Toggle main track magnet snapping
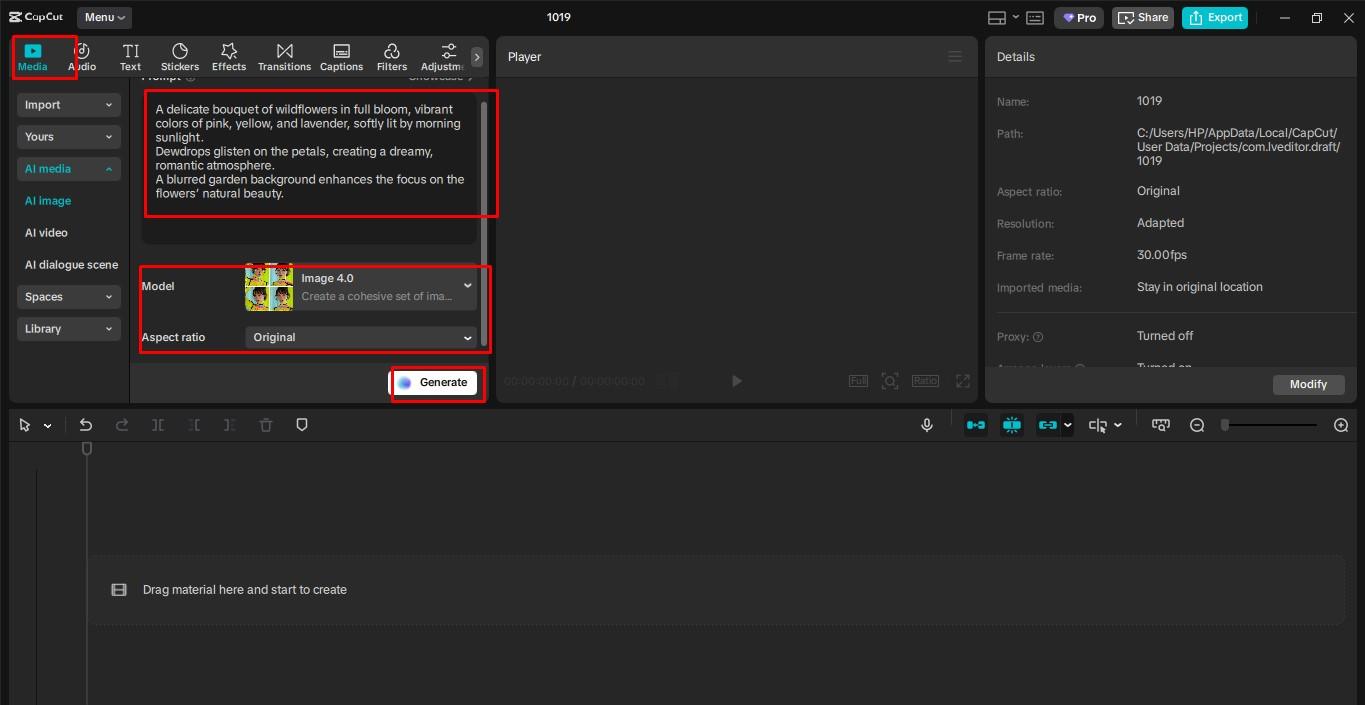Image resolution: width=1365 pixels, height=705 pixels. tap(976, 425)
